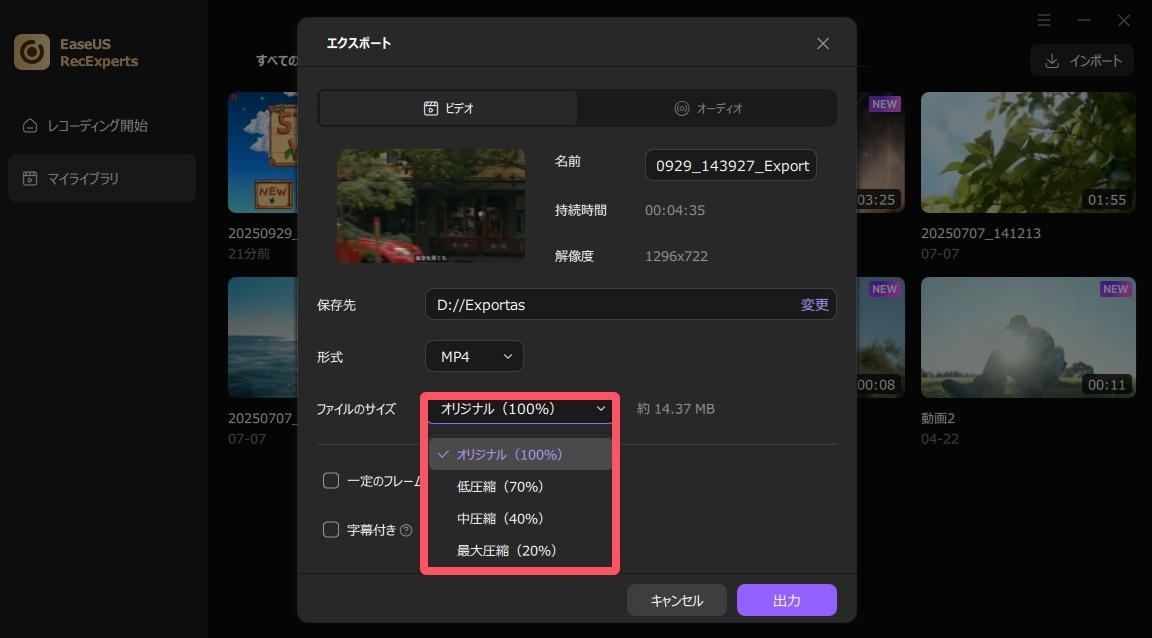Close the エクスポート dialog with the X icon
Viewport: 1152px width, 638px height.
point(822,43)
